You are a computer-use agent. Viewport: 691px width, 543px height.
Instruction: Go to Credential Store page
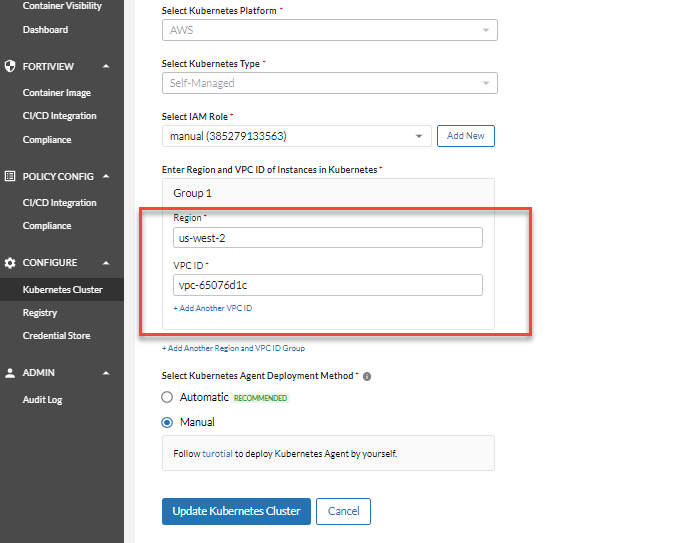pos(57,336)
